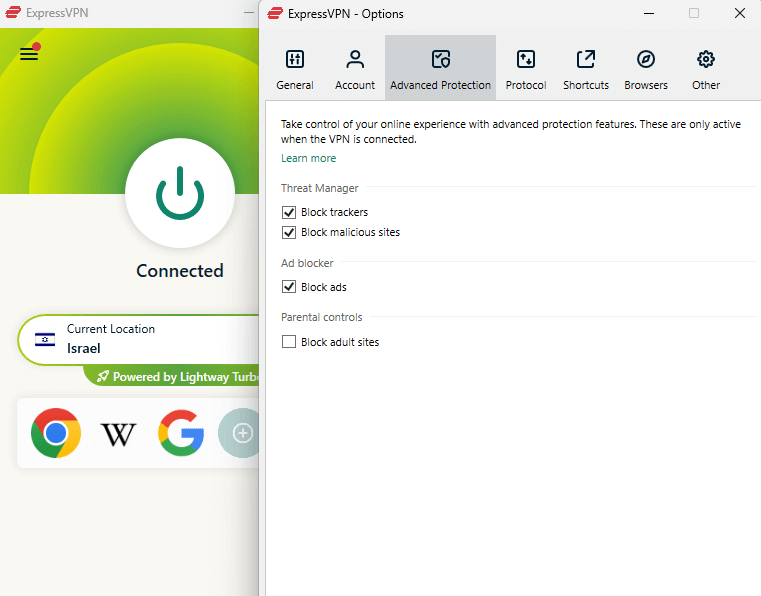Uncheck Block ads checkbox
761x596 pixels.
289,287
